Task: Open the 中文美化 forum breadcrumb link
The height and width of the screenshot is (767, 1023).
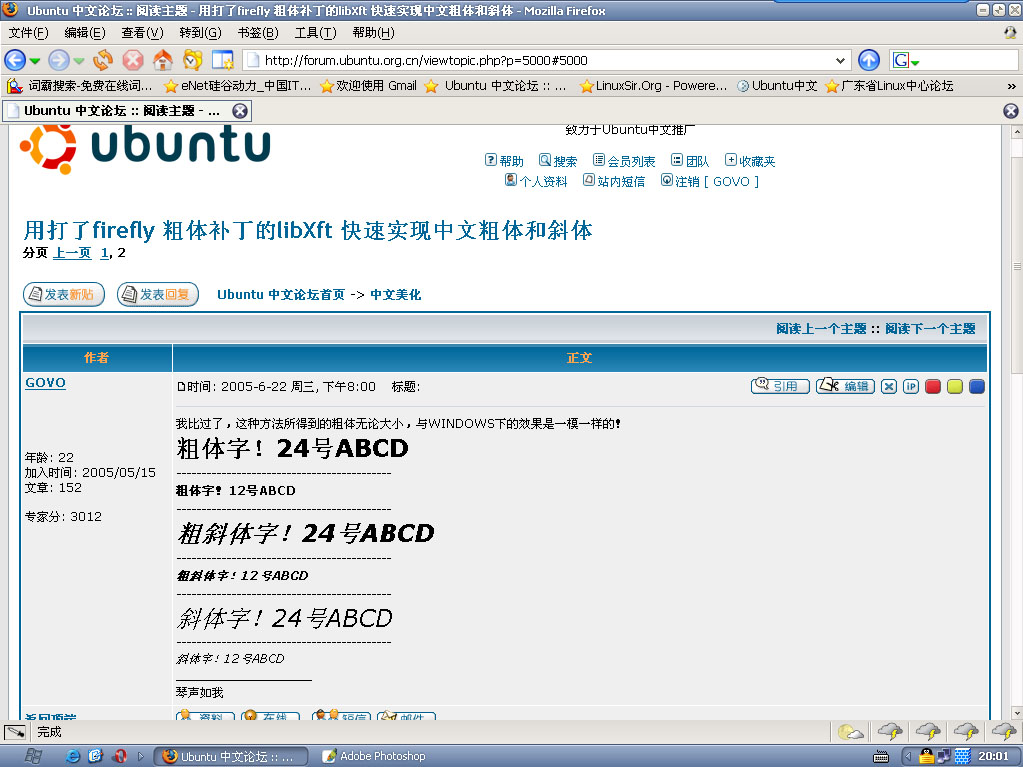Action: click(395, 294)
